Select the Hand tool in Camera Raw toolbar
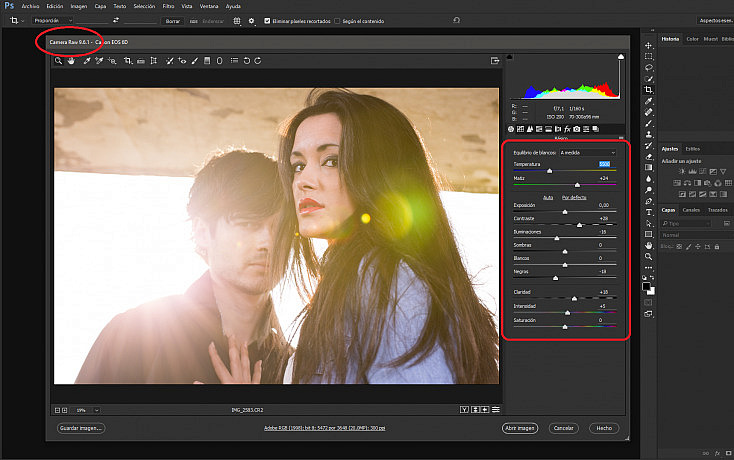 tap(71, 61)
